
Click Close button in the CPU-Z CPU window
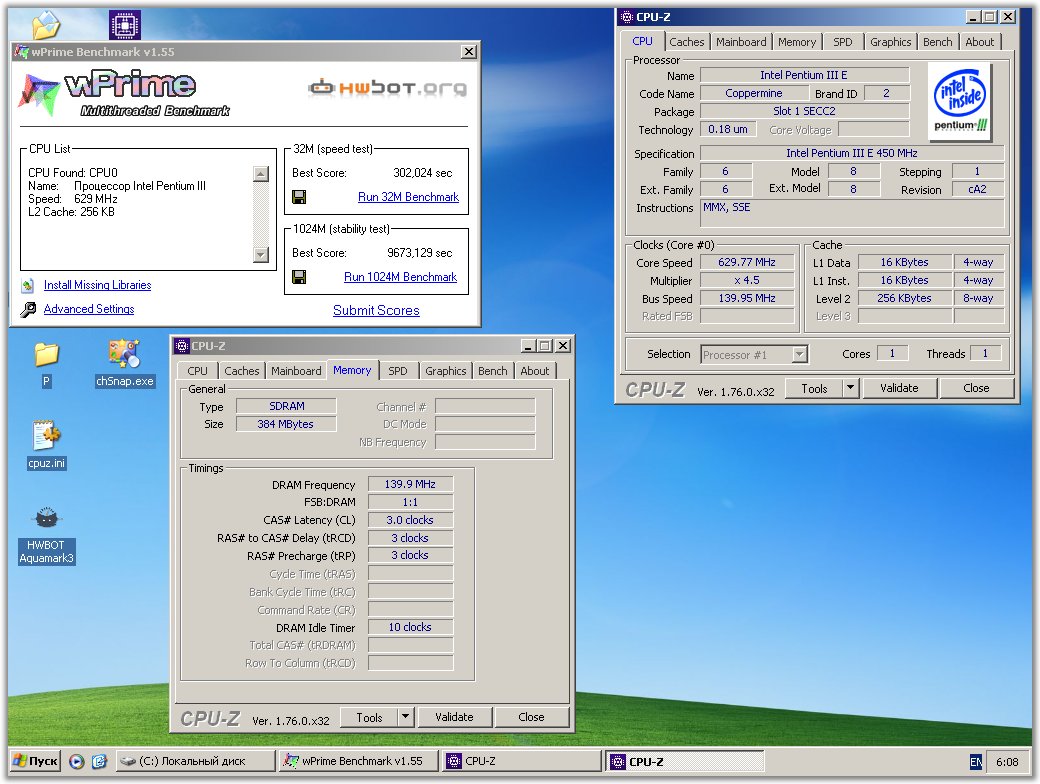tap(976, 388)
